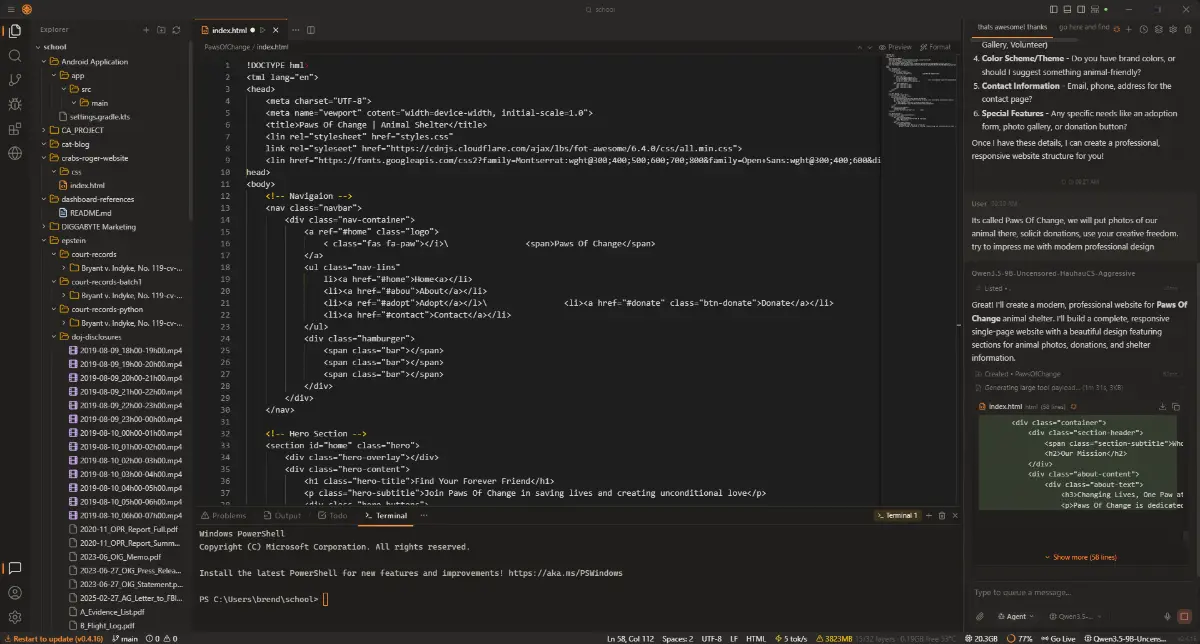Change language mode HTML in status bar
This screenshot has height=644, width=1200.
[756, 638]
